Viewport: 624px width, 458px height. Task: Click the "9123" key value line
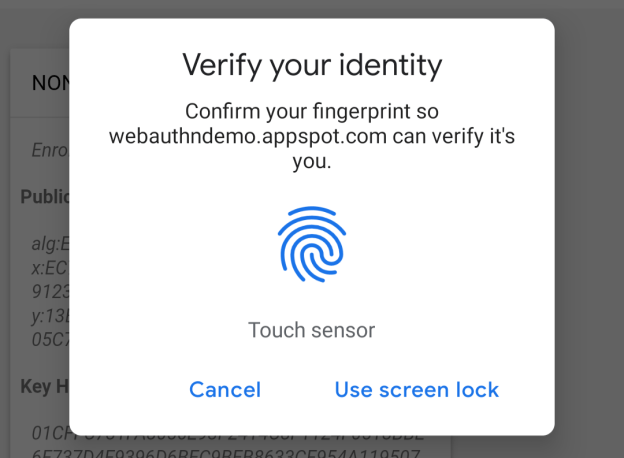point(50,287)
